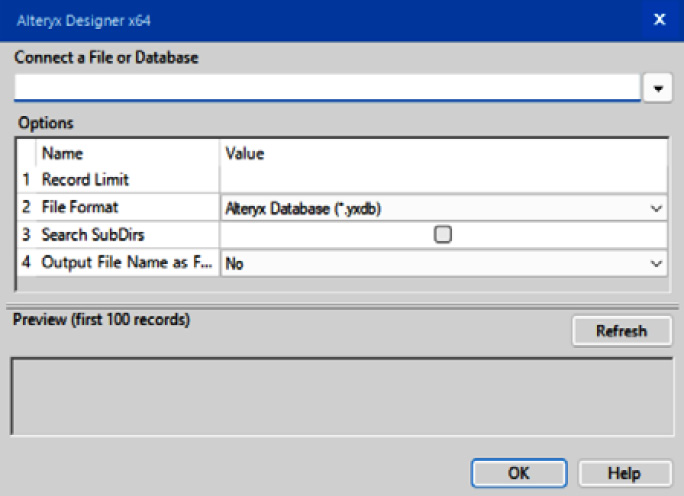The width and height of the screenshot is (684, 496).
Task: Confirm with the OK button
Action: click(519, 473)
